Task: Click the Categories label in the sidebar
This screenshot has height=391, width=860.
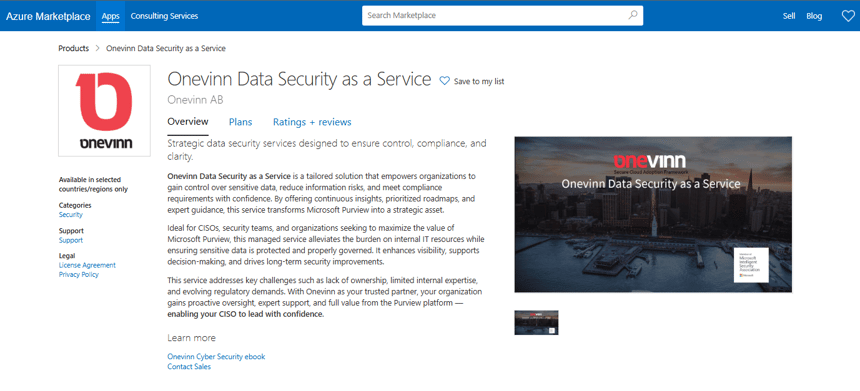Action: click(x=75, y=205)
